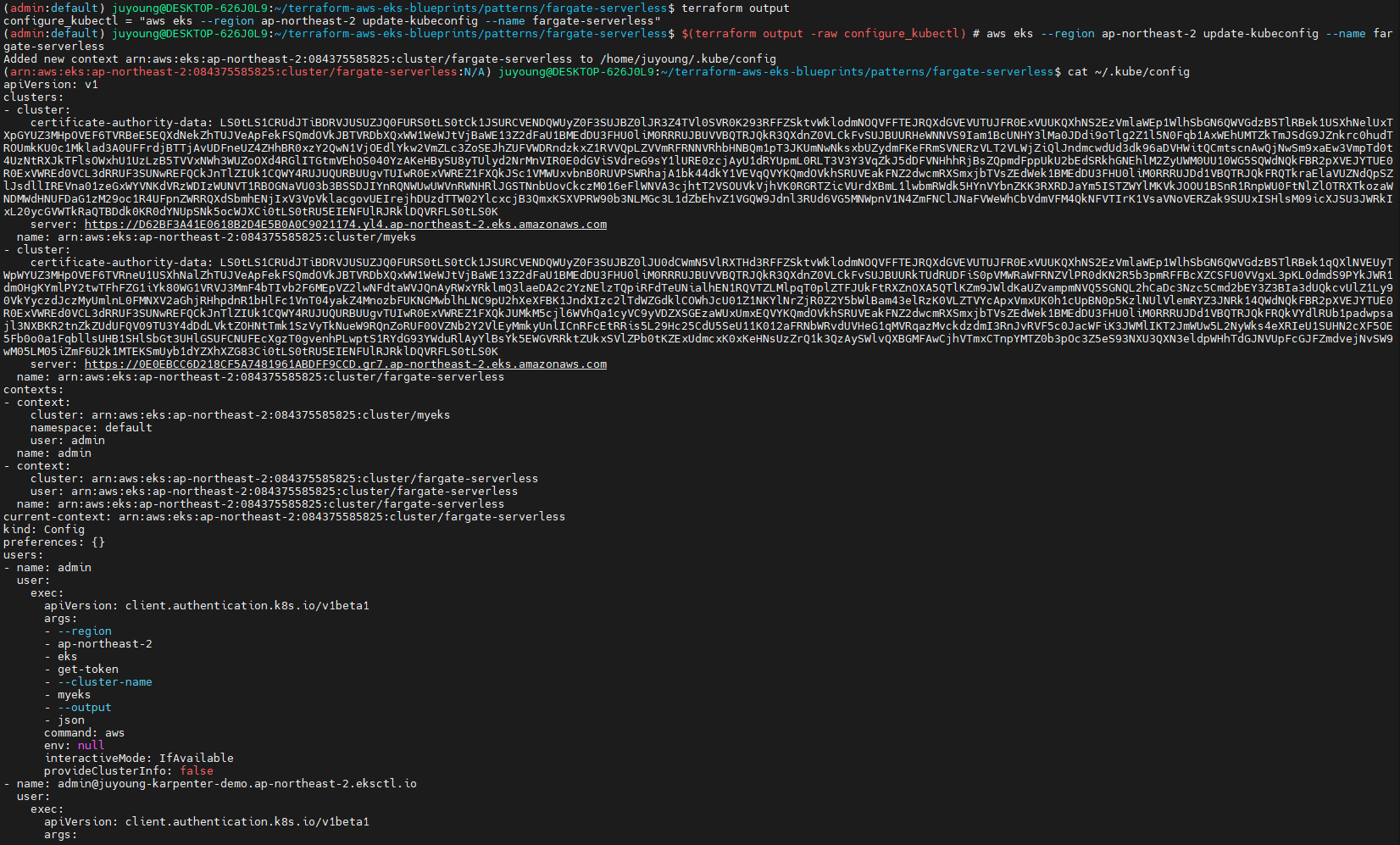
Task: Click 'interactiveMode: IfAvailable' line
Action: coord(139,759)
